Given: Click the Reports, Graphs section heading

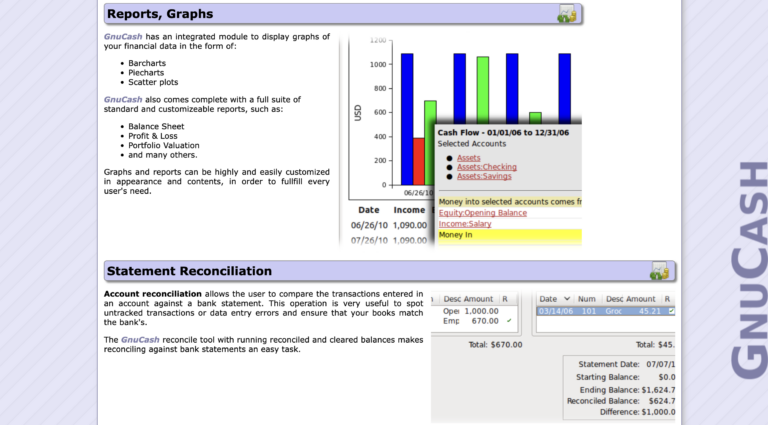Looking at the screenshot, I should (x=158, y=14).
